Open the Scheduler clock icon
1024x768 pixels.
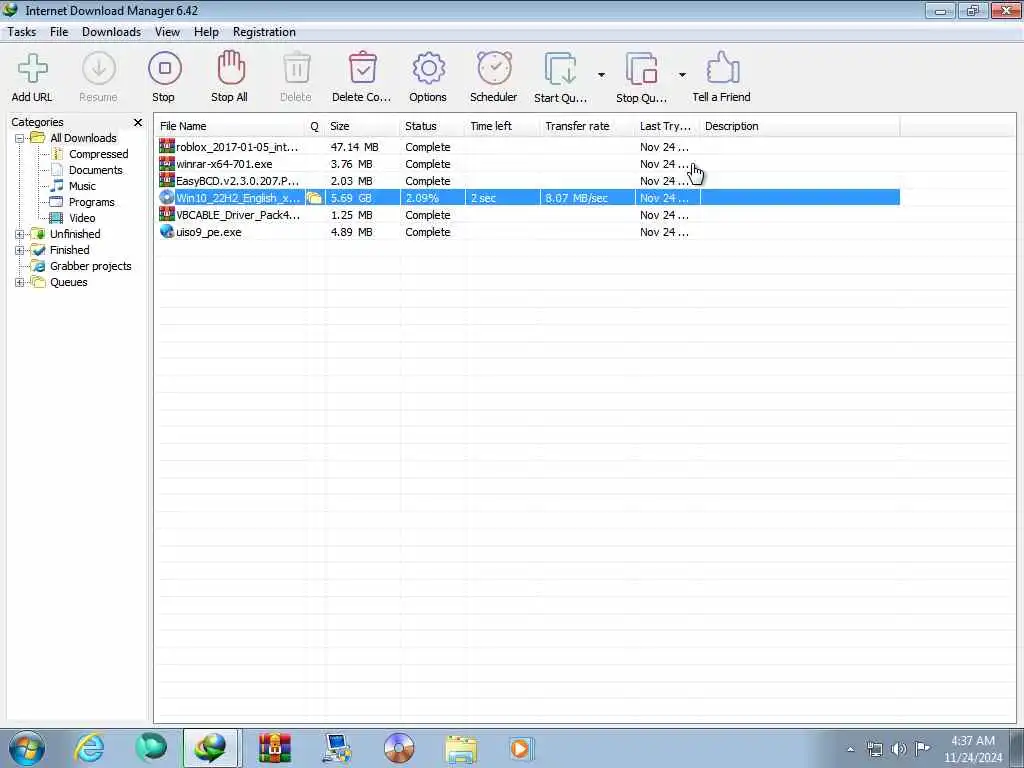click(x=494, y=69)
